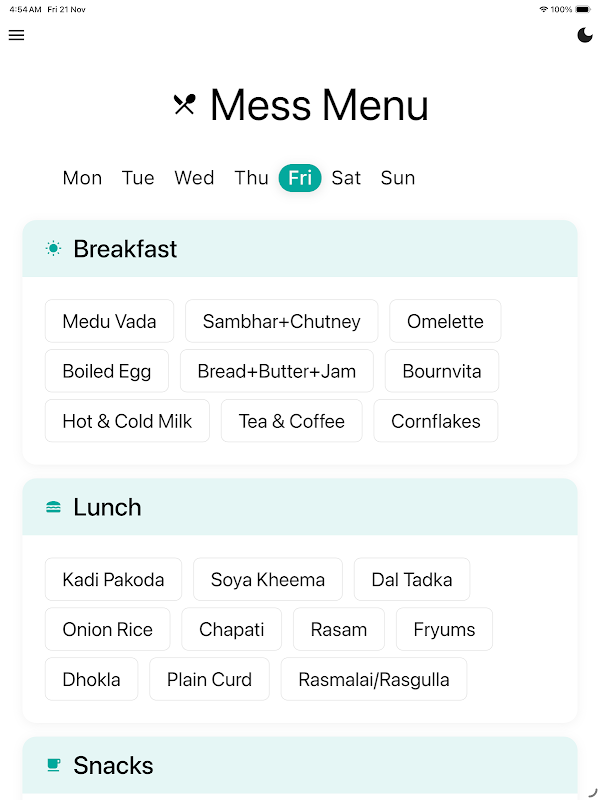The width and height of the screenshot is (600, 800).
Task: Tap the Wi-Fi icon in status bar
Action: point(543,9)
